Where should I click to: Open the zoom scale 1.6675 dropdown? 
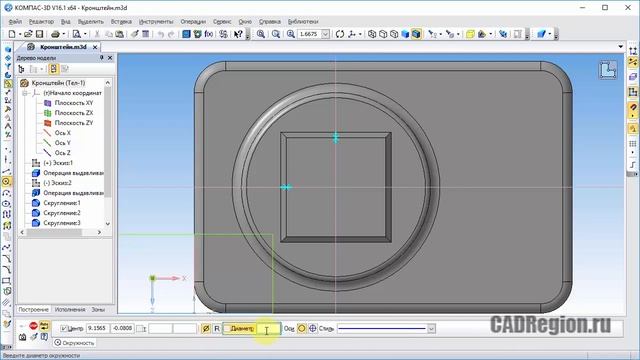point(325,34)
